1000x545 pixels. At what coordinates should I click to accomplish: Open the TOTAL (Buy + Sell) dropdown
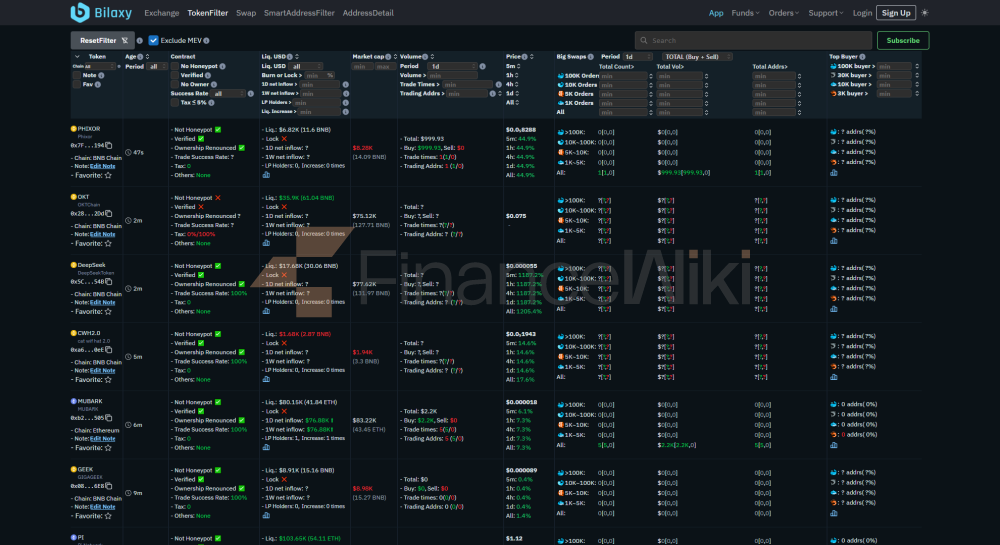[697, 57]
